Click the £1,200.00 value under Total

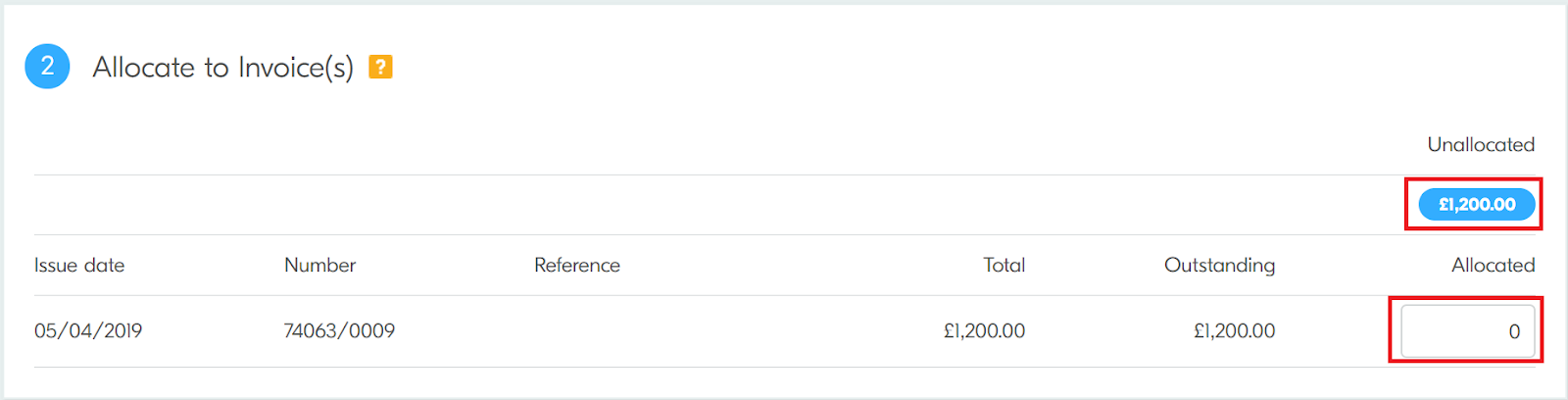coord(984,331)
